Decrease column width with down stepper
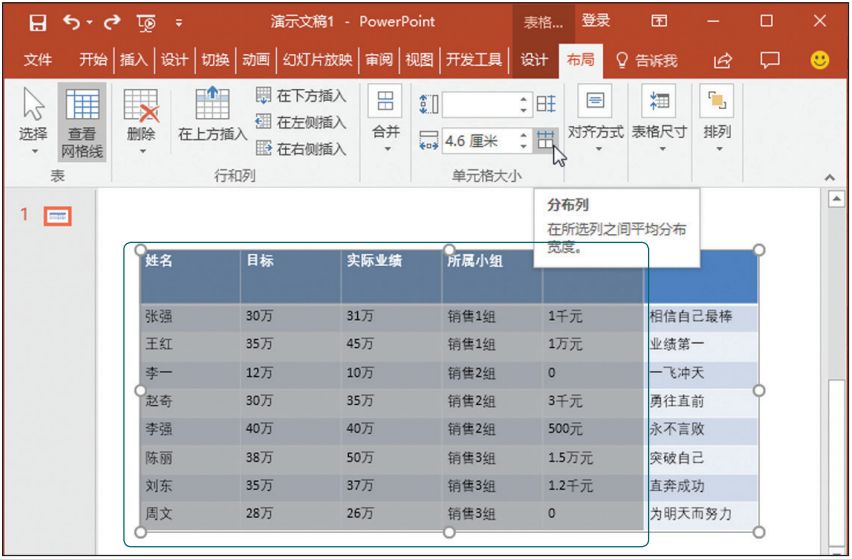This screenshot has width=852, height=559. tap(523, 147)
